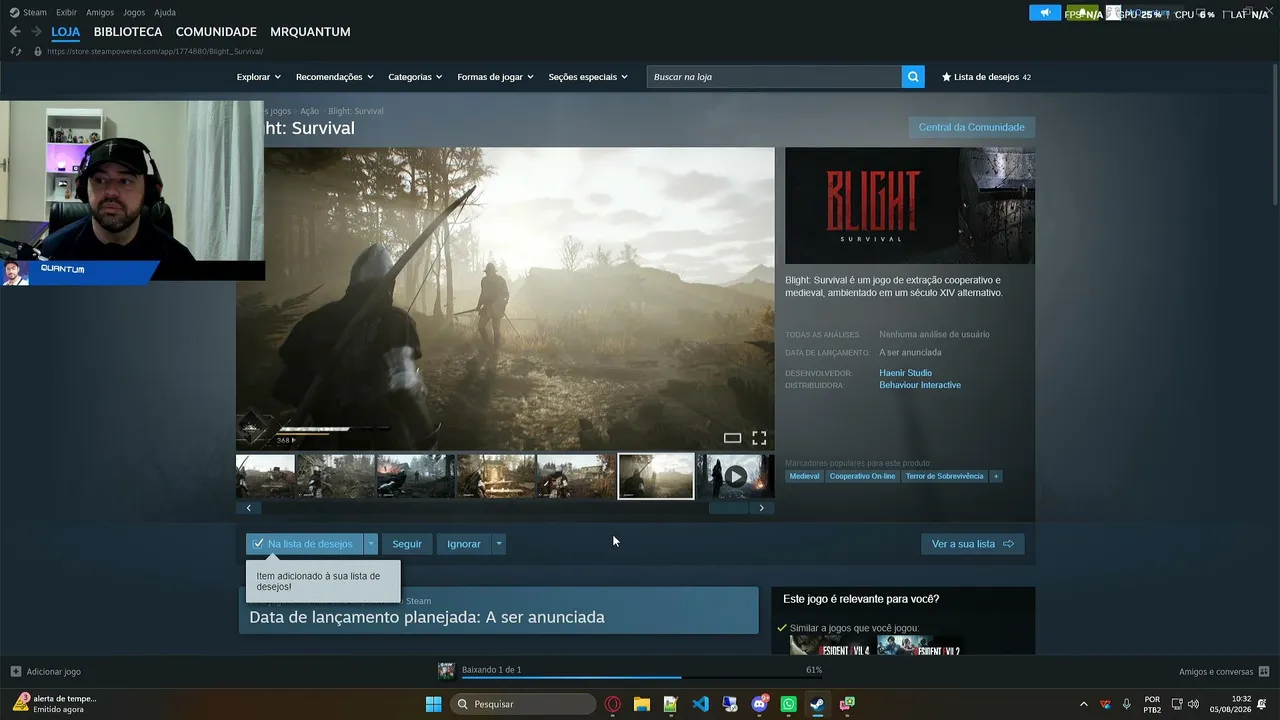1280x720 pixels.
Task: Show hidden system tray icons
Action: [x=1083, y=704]
